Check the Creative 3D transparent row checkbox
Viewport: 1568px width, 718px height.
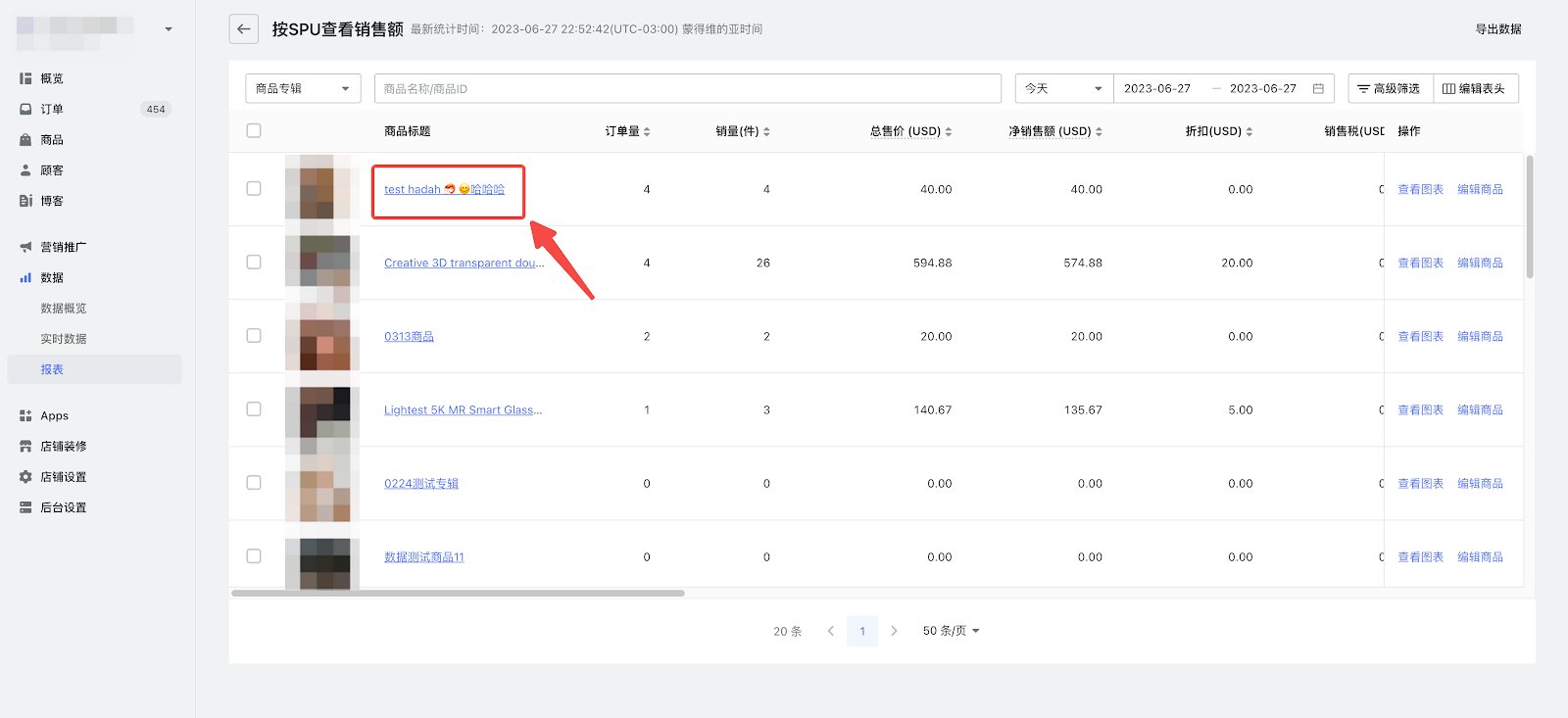[254, 262]
